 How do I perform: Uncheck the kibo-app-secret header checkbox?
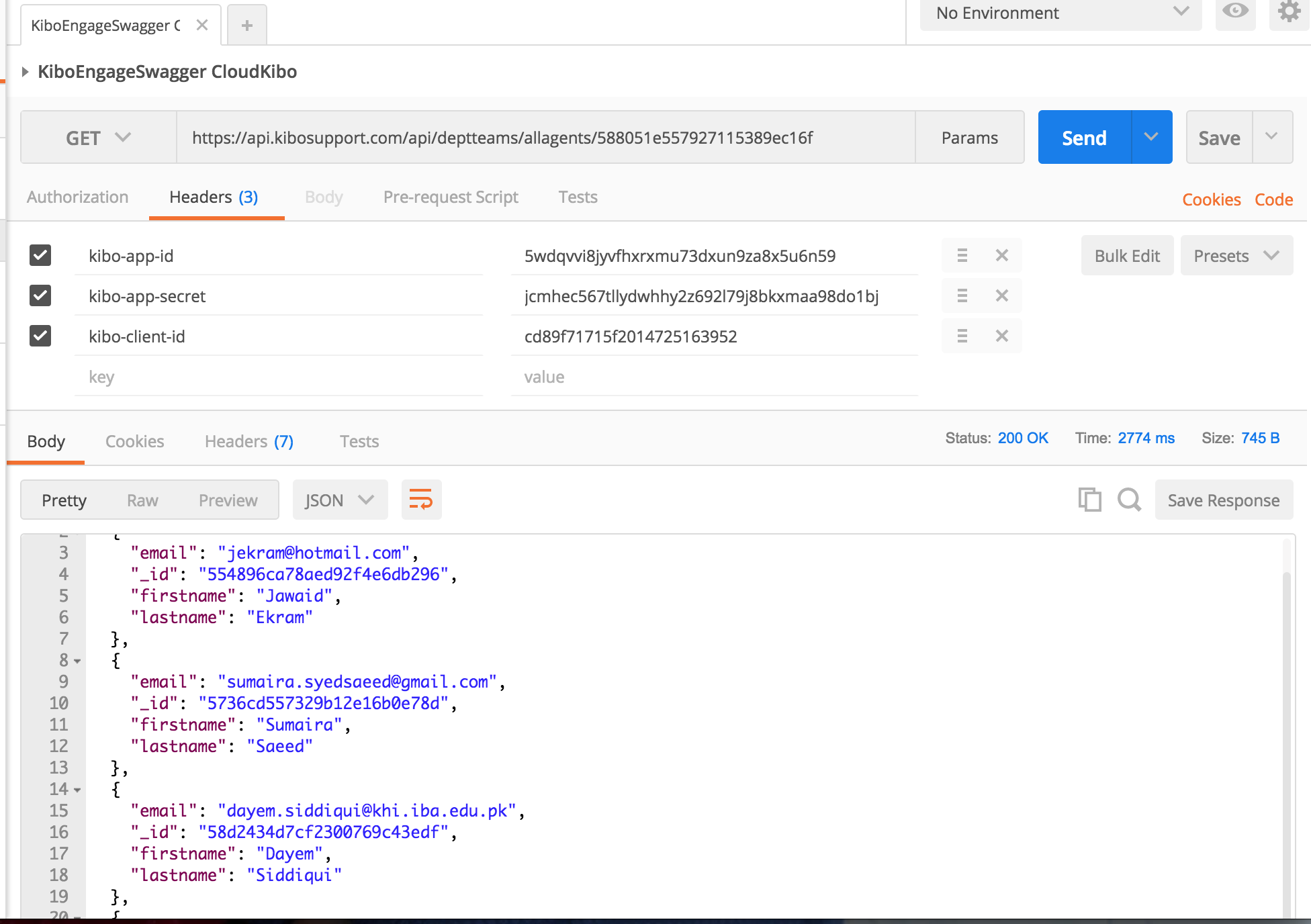(40, 295)
